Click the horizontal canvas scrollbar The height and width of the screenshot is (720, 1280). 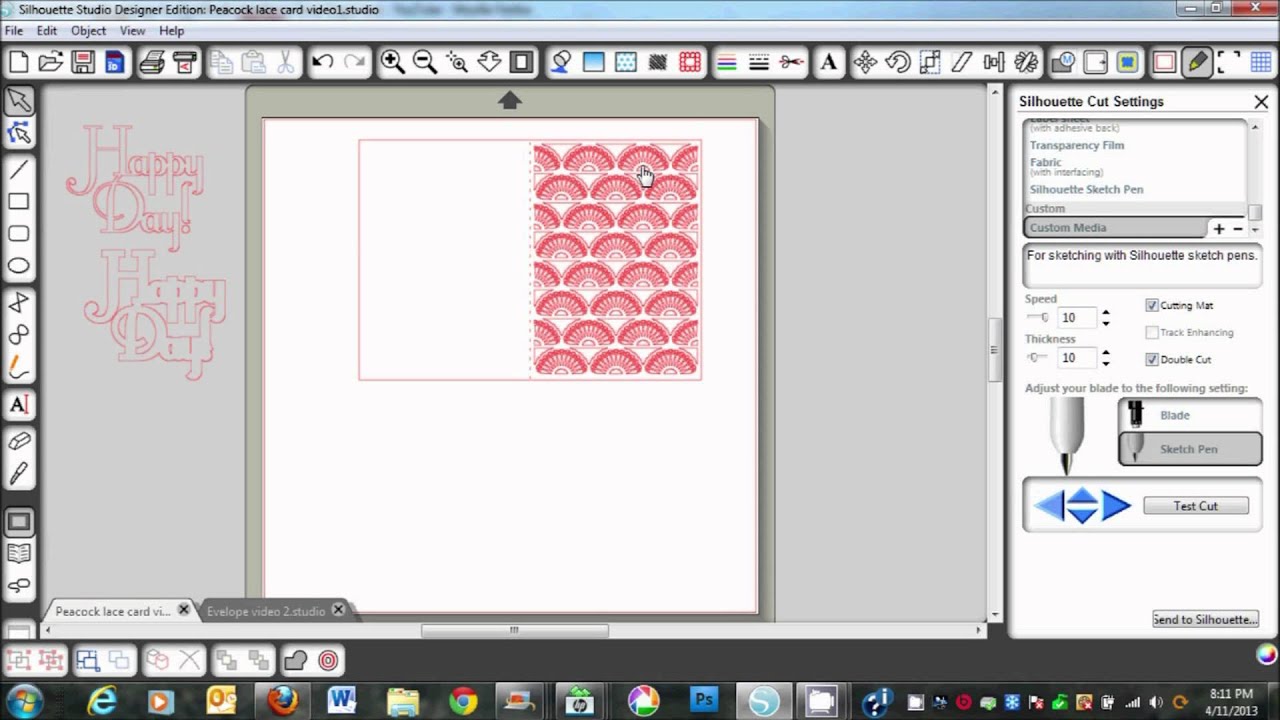coord(514,630)
